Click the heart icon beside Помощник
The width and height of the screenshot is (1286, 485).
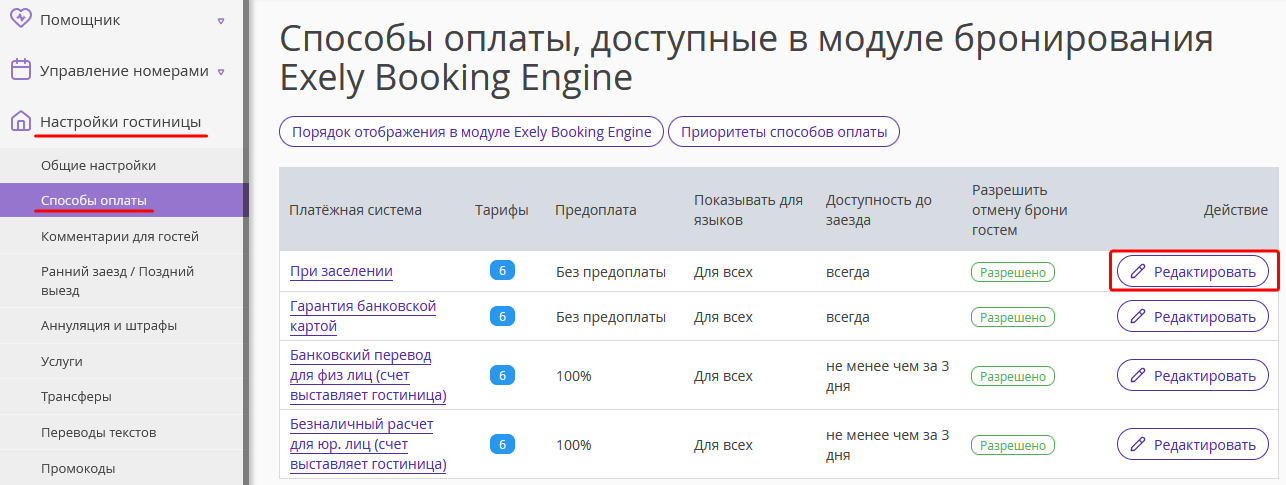pyautogui.click(x=20, y=19)
